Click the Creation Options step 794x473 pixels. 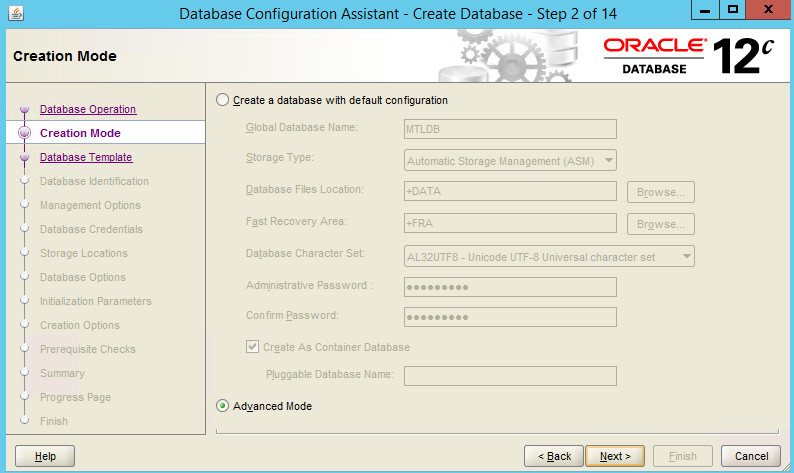coord(80,325)
